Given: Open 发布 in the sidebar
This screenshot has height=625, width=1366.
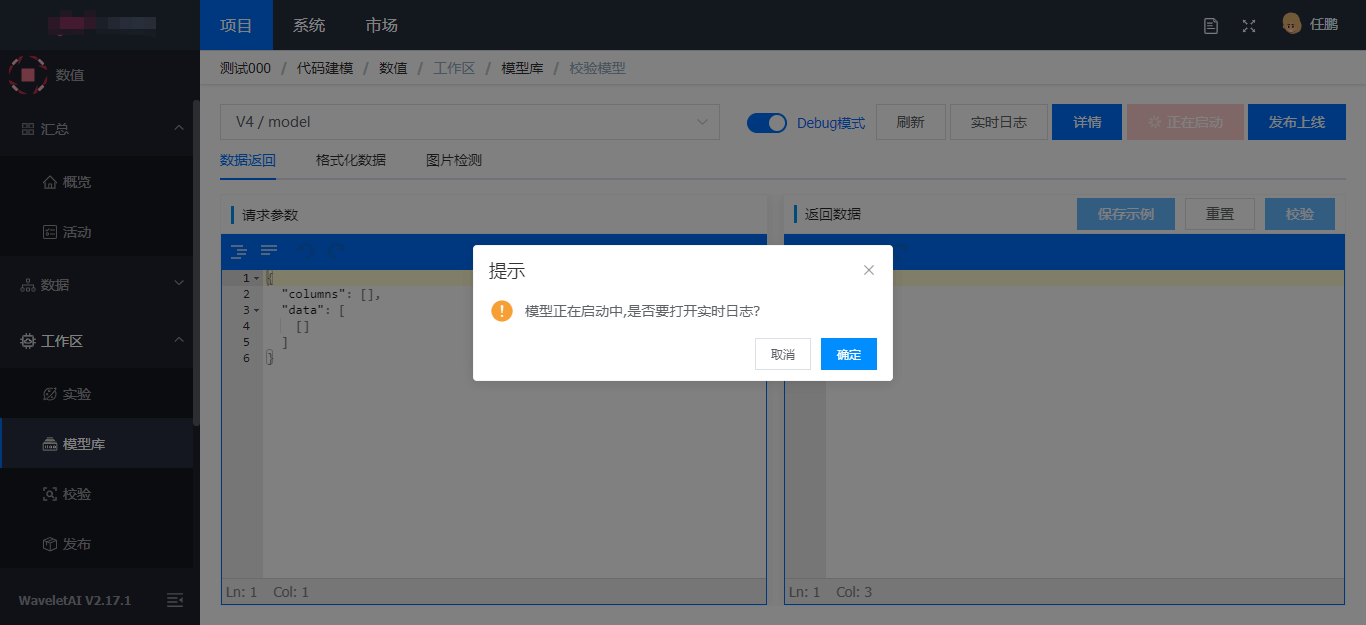Looking at the screenshot, I should [x=96, y=544].
